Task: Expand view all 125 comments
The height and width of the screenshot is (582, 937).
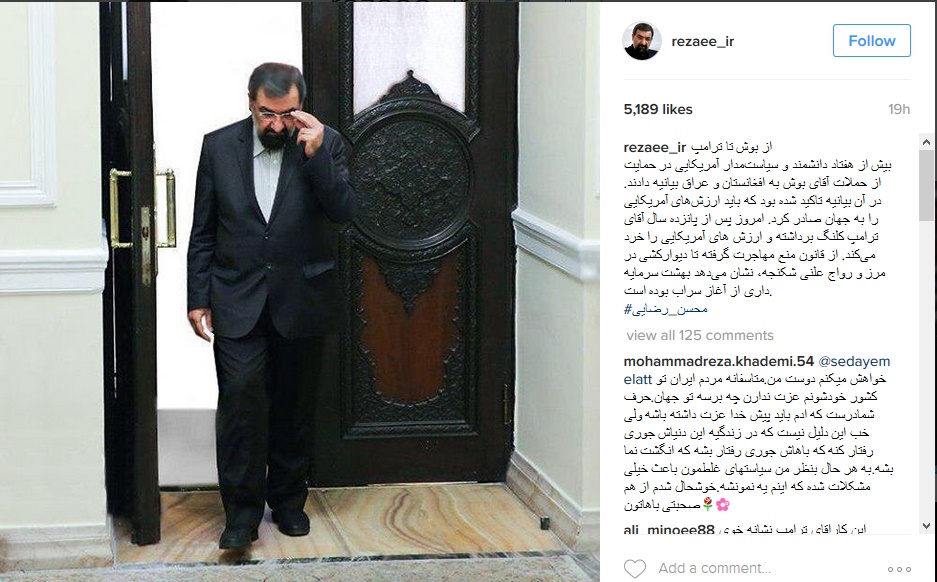Action: pos(700,335)
